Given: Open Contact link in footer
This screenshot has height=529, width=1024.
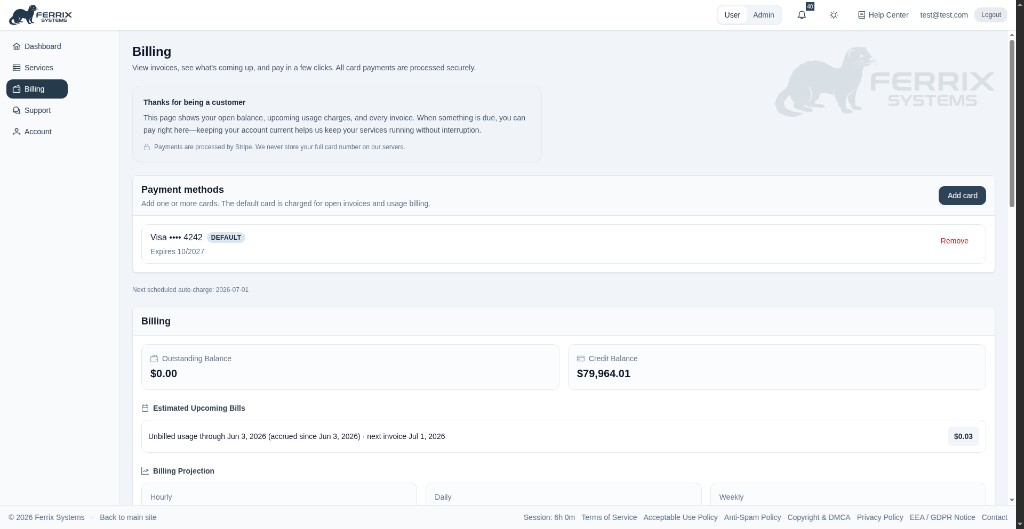Looking at the screenshot, I should point(994,517).
